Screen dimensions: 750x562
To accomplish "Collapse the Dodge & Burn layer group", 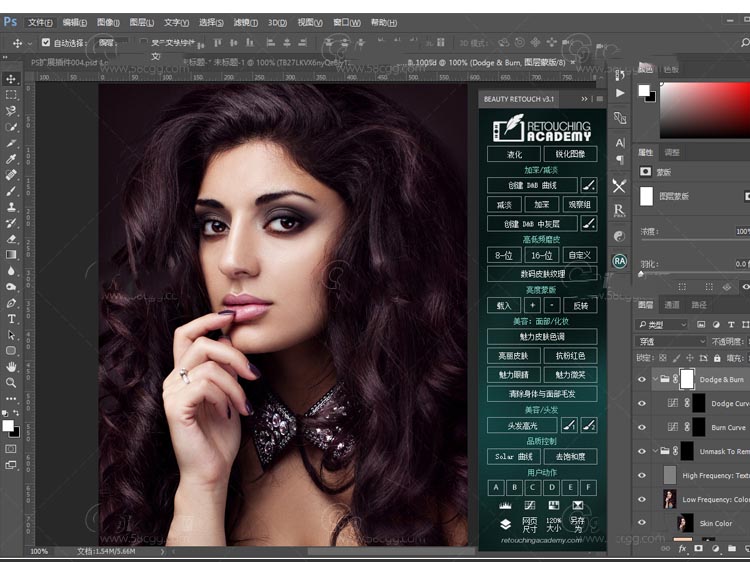I will [x=655, y=380].
